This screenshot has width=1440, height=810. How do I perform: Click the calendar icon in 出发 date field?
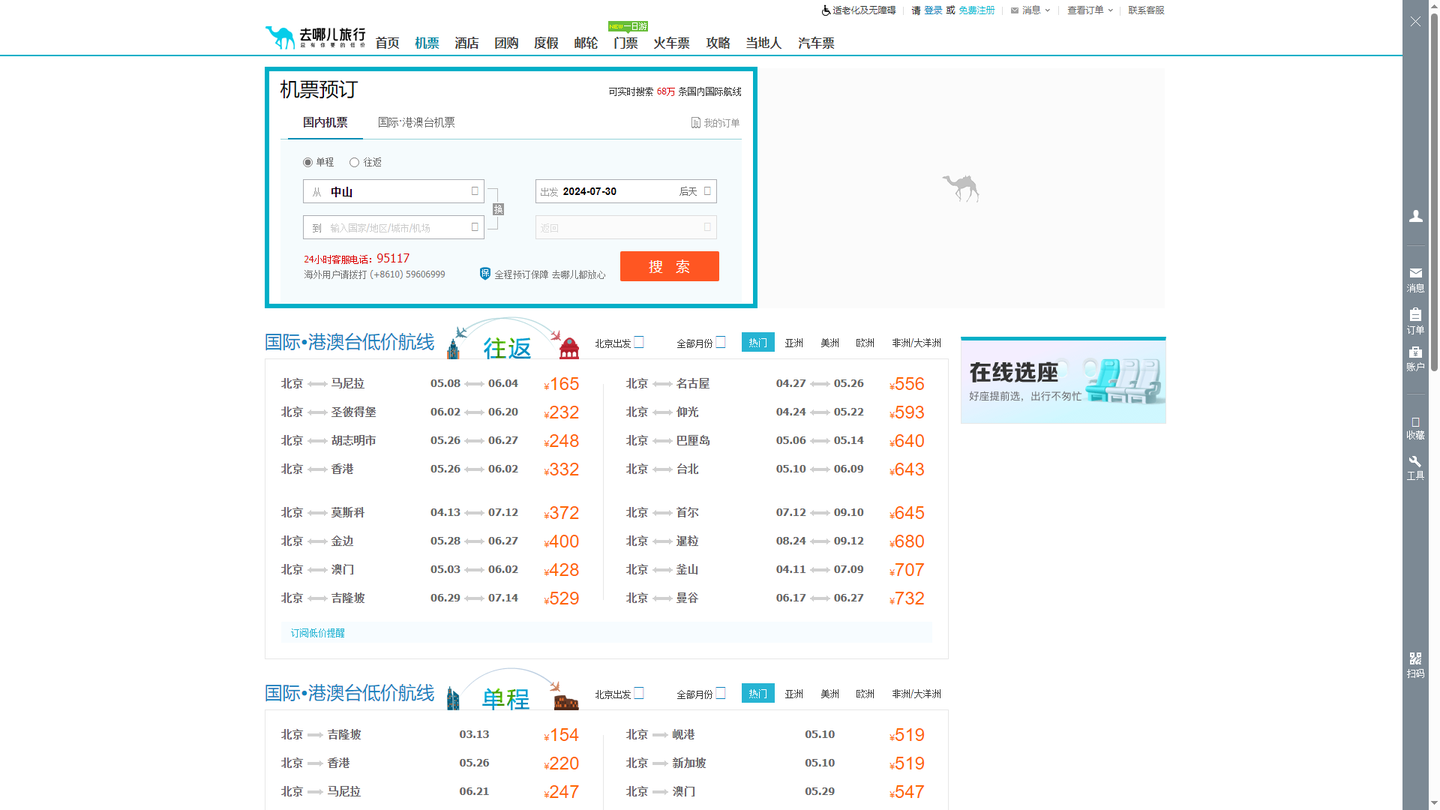click(x=707, y=191)
